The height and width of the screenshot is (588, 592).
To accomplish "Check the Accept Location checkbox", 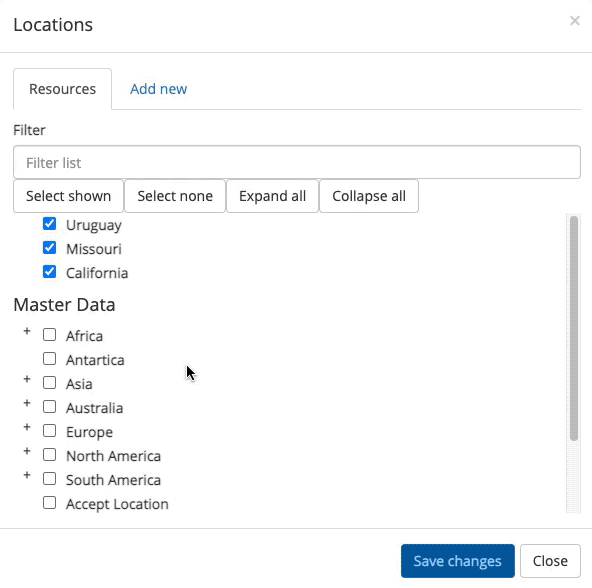I will pos(49,503).
